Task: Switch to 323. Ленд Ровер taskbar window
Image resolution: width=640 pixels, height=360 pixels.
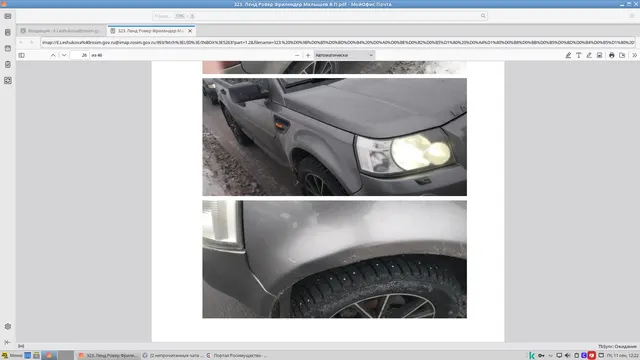Action: 109,356
